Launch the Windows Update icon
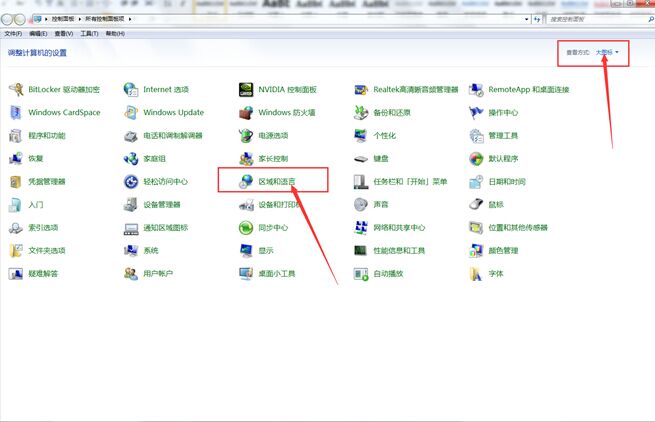Screen dimensions: 655x422 (131, 112)
